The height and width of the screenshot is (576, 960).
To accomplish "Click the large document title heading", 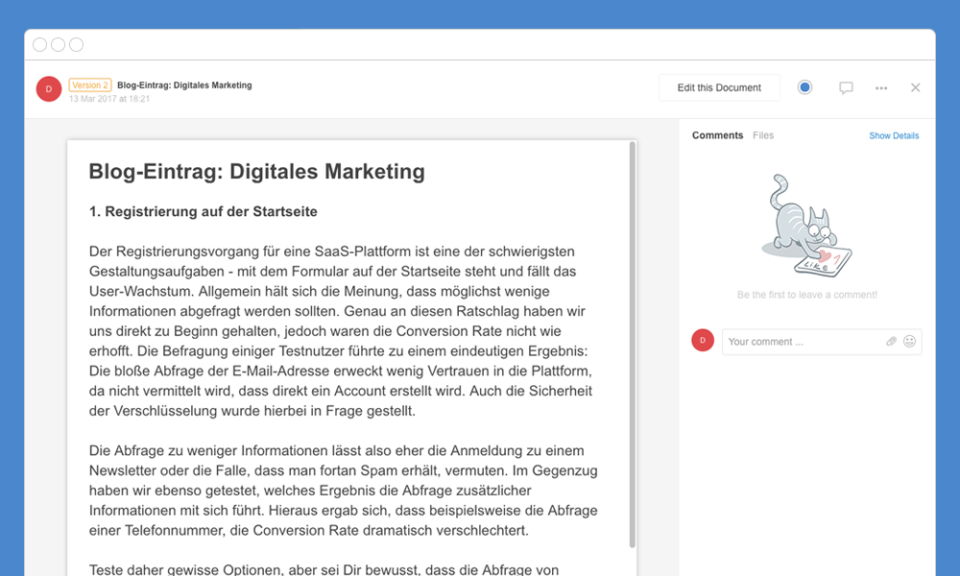I will coord(257,171).
